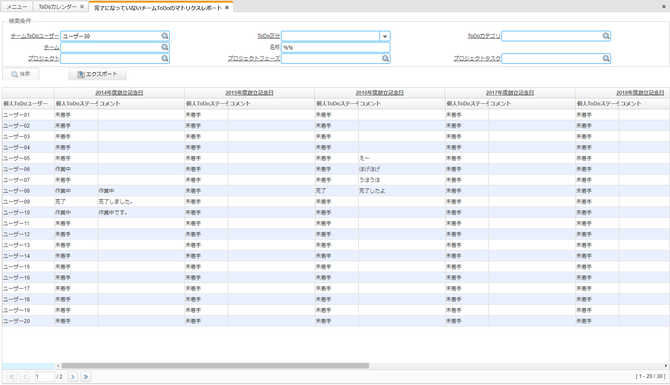Close the マトリクスレポート tab
670x385 pixels.
click(x=227, y=7)
